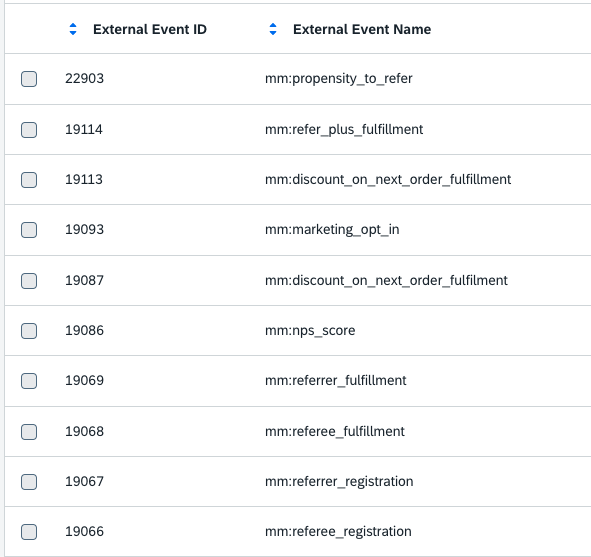The width and height of the screenshot is (591, 557).
Task: Click the mm:discount_on_next_order_fulfilment entry
Action: pyautogui.click(x=386, y=281)
